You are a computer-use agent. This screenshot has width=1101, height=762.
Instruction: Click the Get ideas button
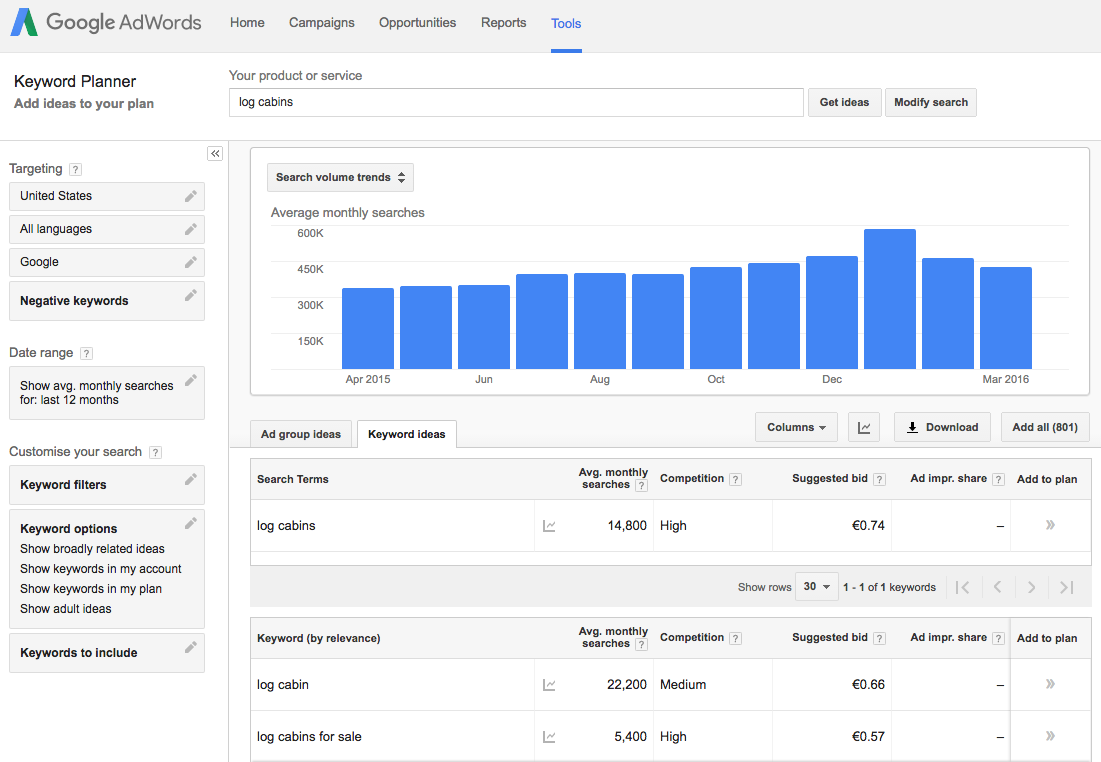(x=844, y=102)
